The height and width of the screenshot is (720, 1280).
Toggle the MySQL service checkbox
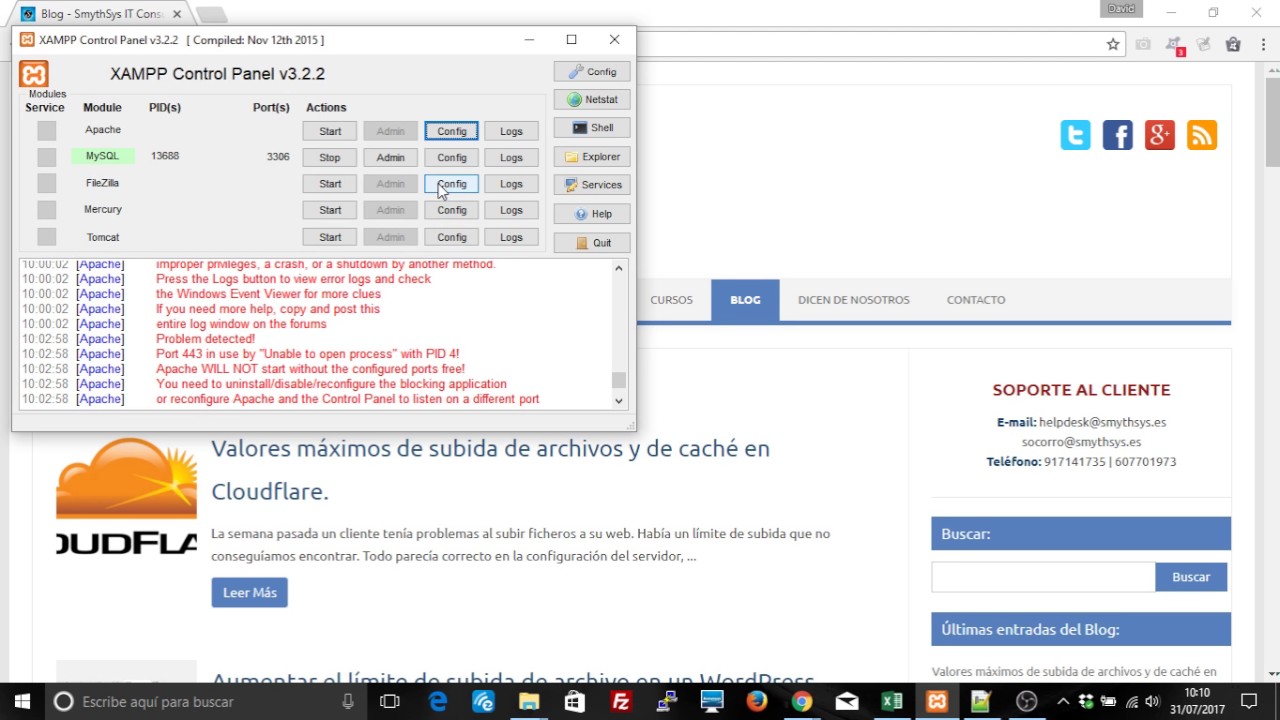tap(47, 157)
